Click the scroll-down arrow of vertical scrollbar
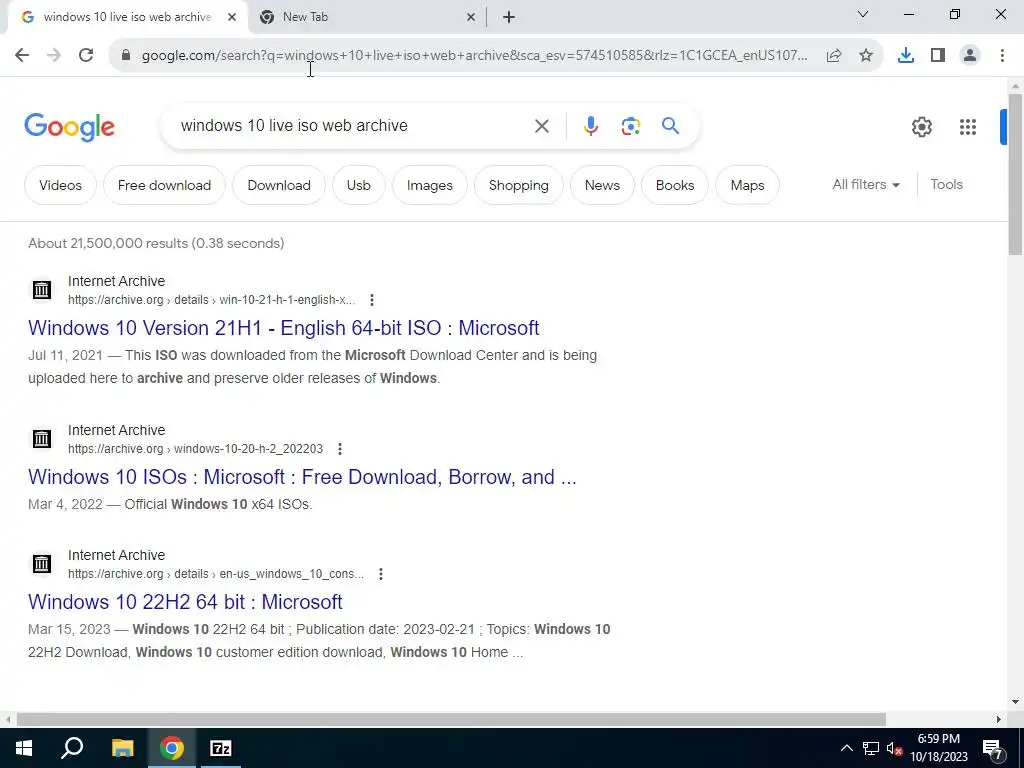1024x768 pixels. tap(1015, 703)
